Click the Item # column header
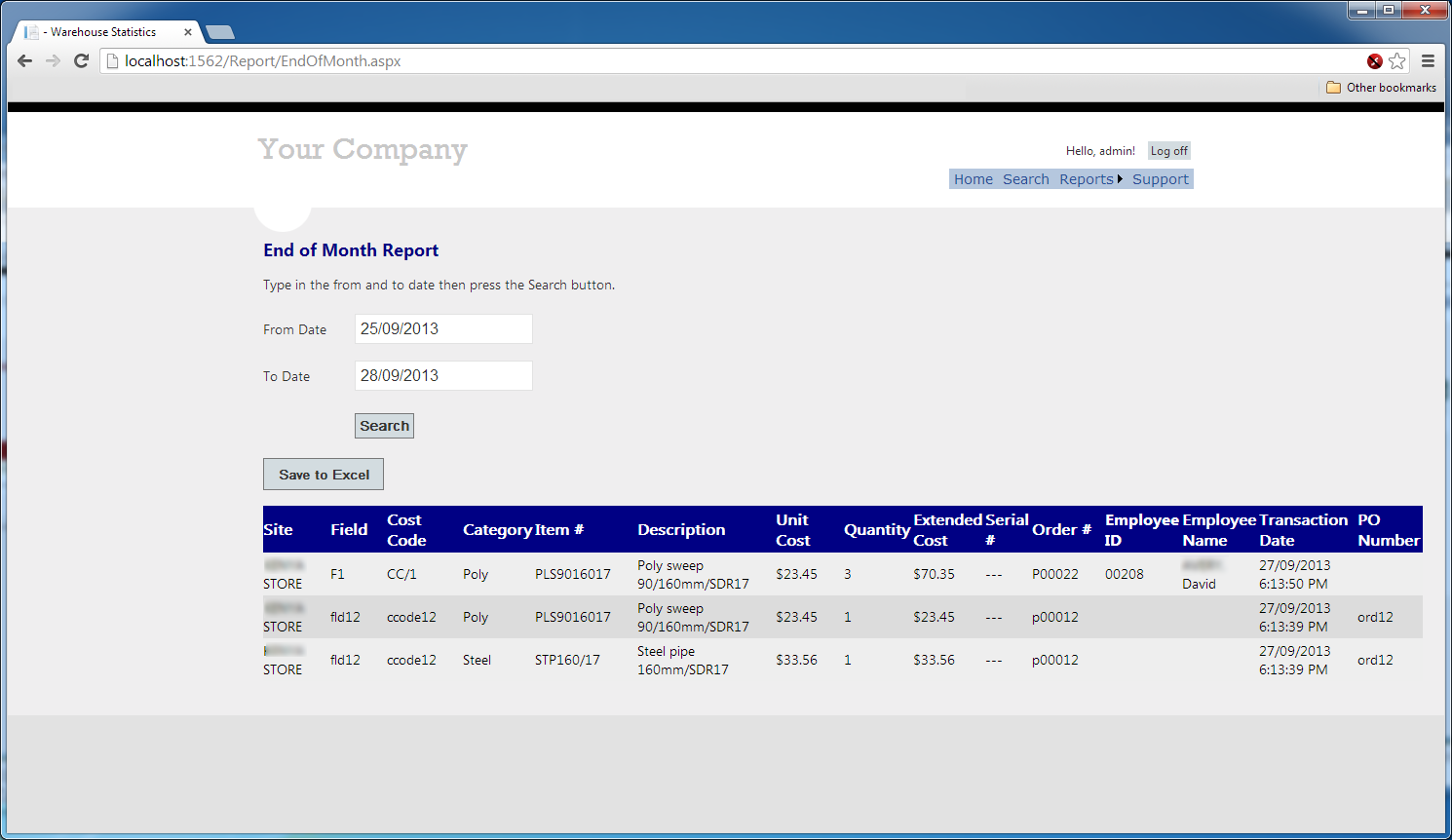Viewport: 1452px width, 840px height. [x=559, y=530]
